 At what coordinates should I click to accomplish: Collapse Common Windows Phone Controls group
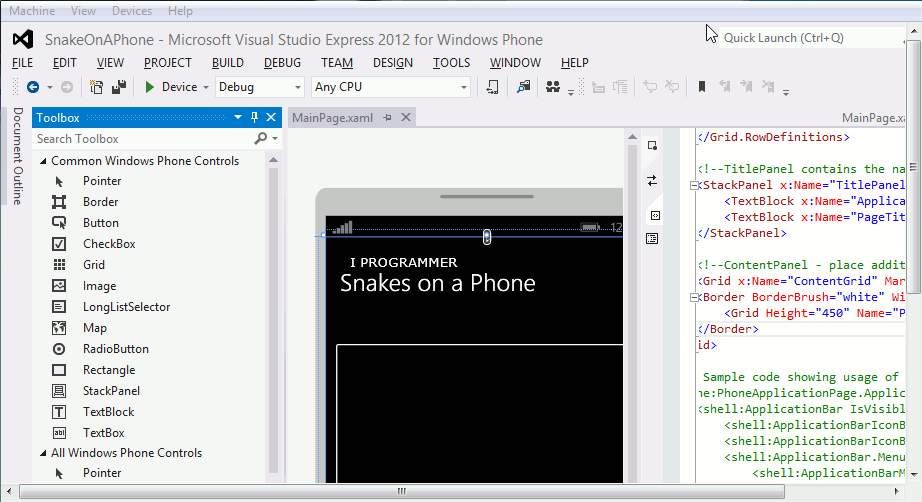[x=43, y=161]
